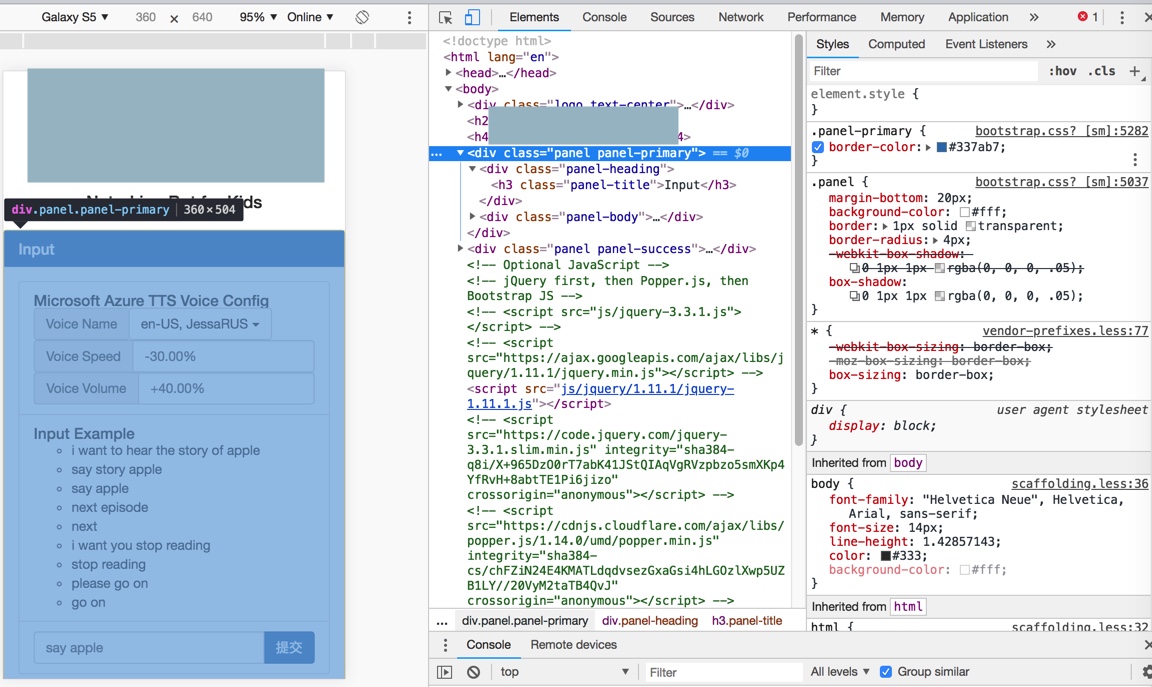The width and height of the screenshot is (1152, 687).
Task: Expand the panel-success div node
Action: (x=460, y=249)
